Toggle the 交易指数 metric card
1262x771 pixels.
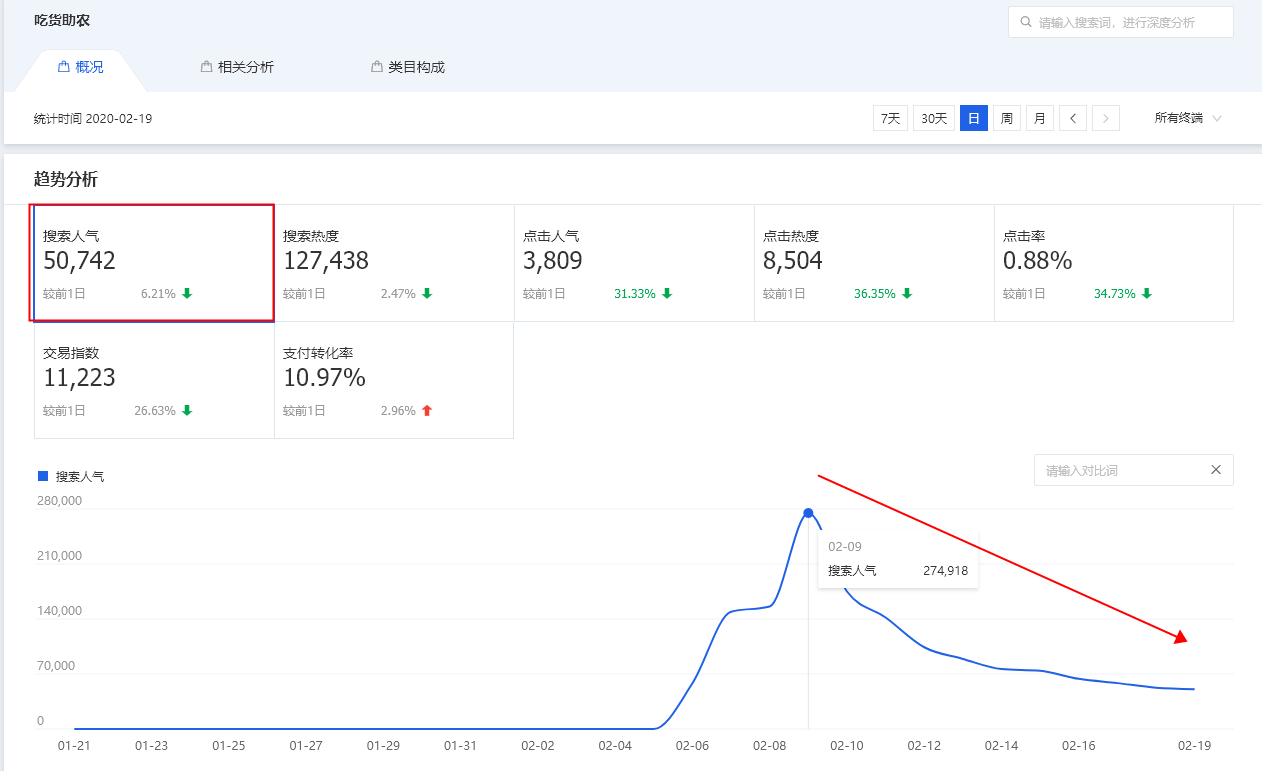pyautogui.click(x=154, y=380)
